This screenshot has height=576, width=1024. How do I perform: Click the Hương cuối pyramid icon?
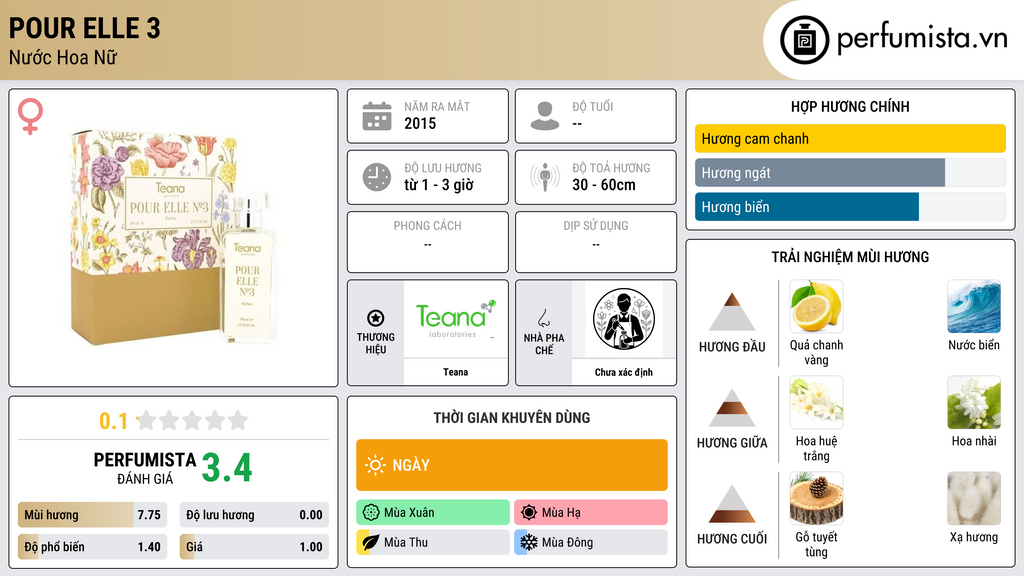click(732, 504)
